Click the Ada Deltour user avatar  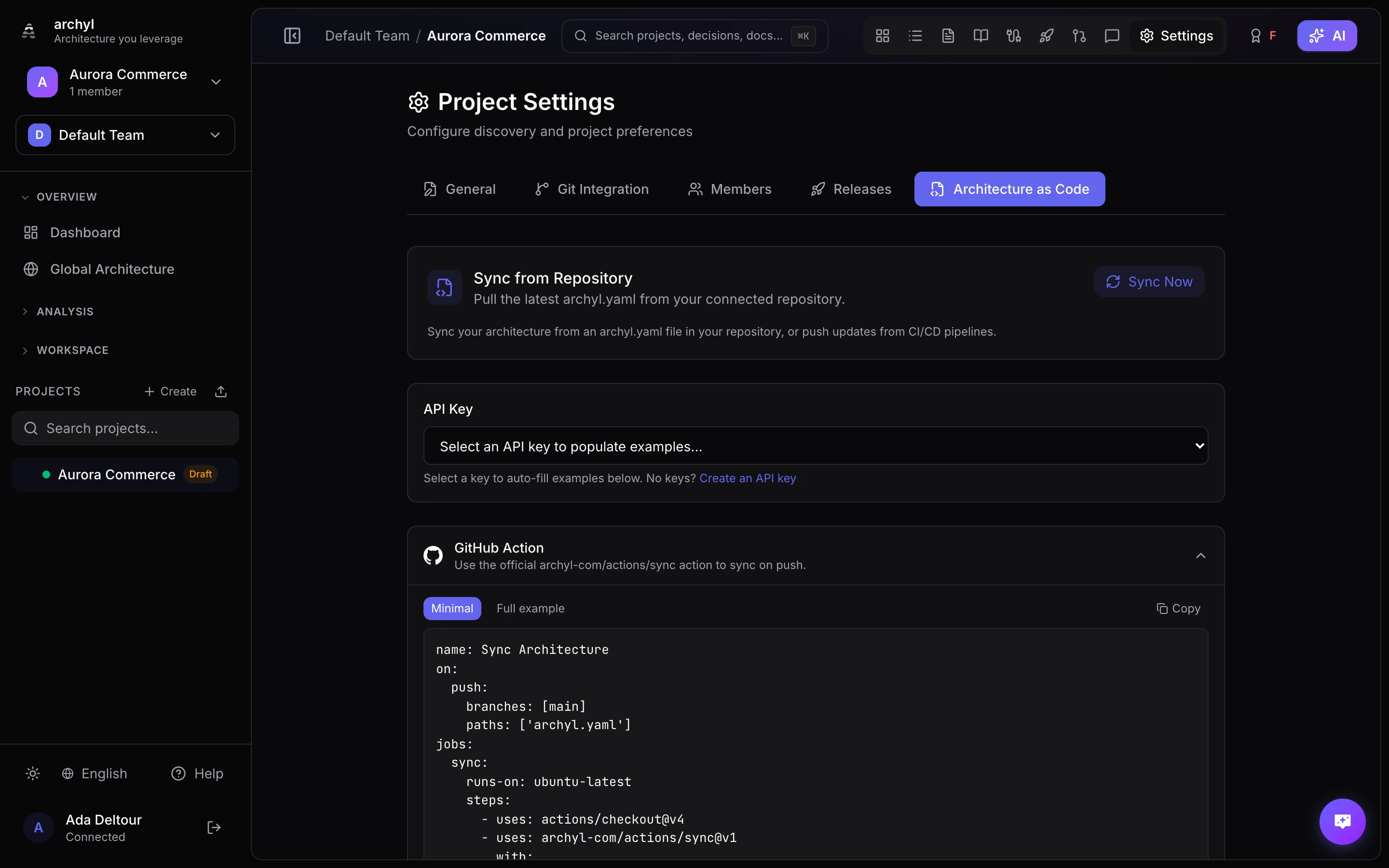[x=39, y=828]
